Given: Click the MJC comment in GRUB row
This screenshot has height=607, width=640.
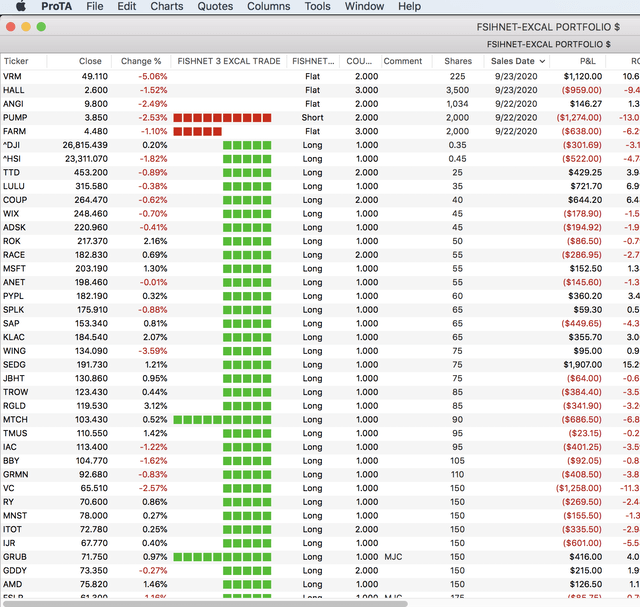Looking at the screenshot, I should pyautogui.click(x=393, y=557).
